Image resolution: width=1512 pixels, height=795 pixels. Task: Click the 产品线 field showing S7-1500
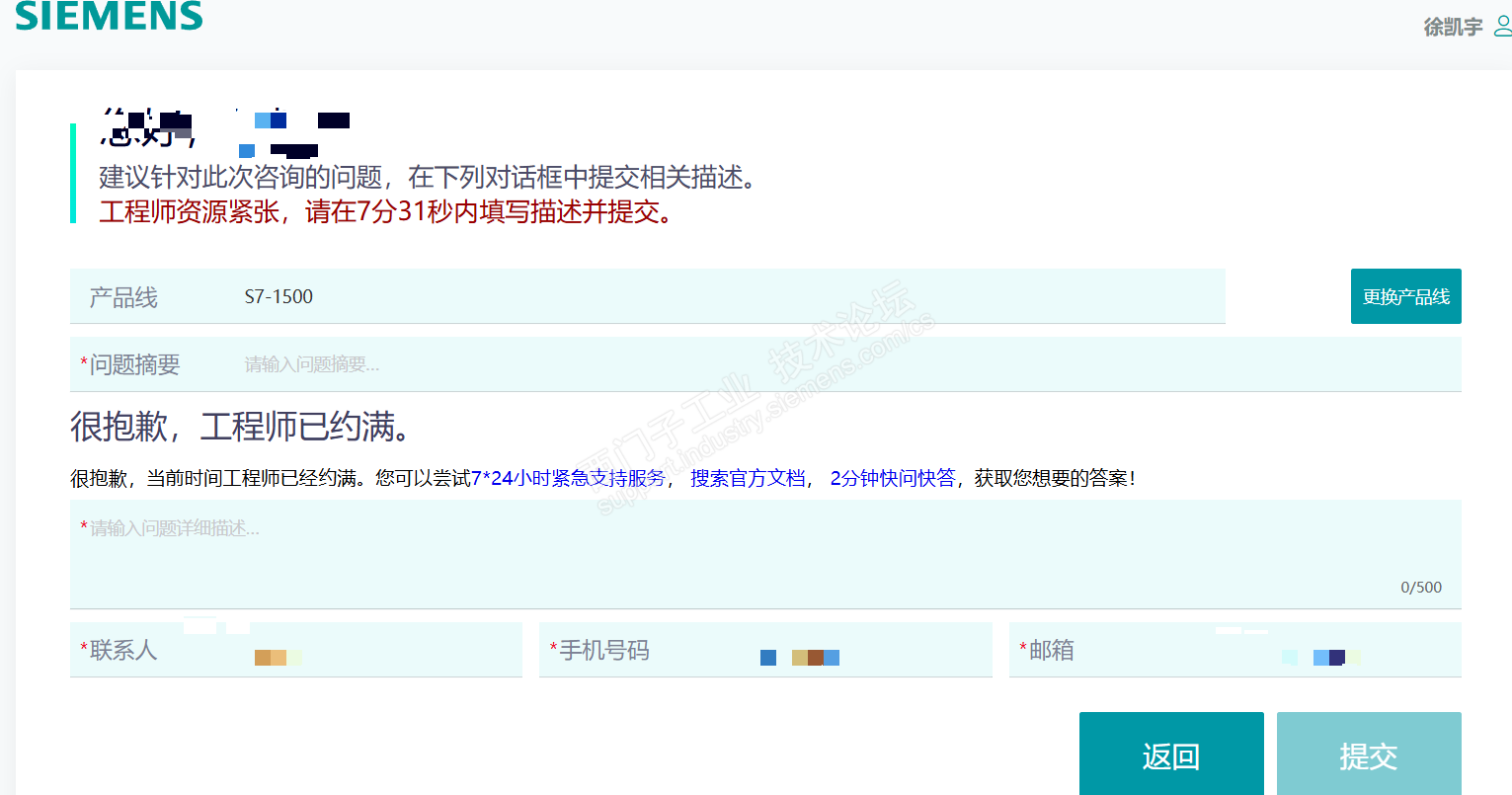(648, 296)
